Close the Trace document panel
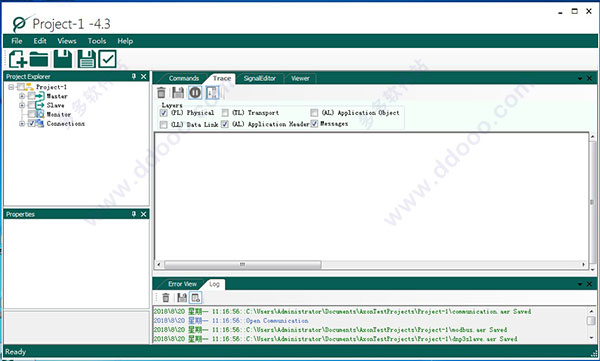This screenshot has height=361, width=600. (x=589, y=78)
